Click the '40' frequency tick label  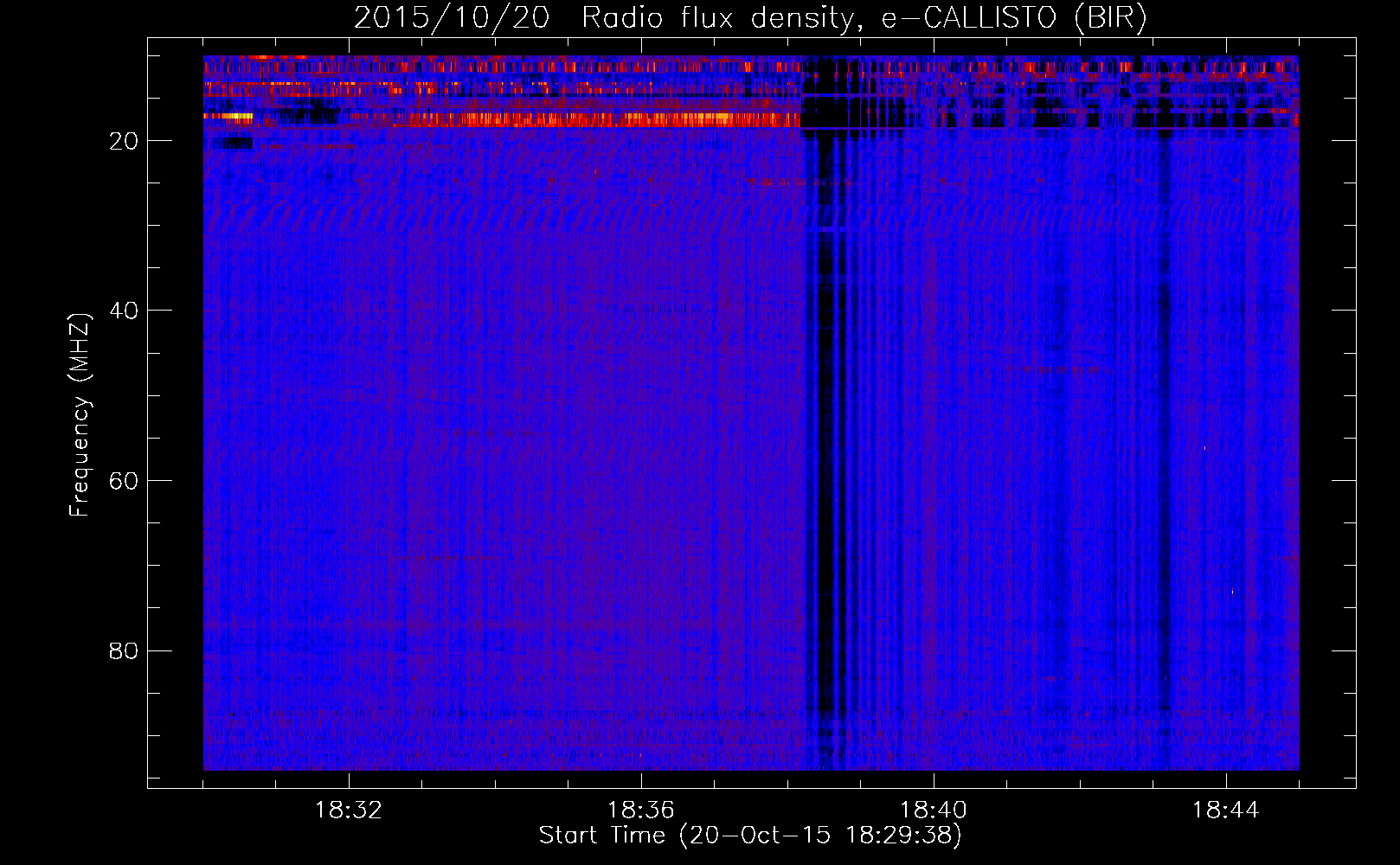point(124,311)
